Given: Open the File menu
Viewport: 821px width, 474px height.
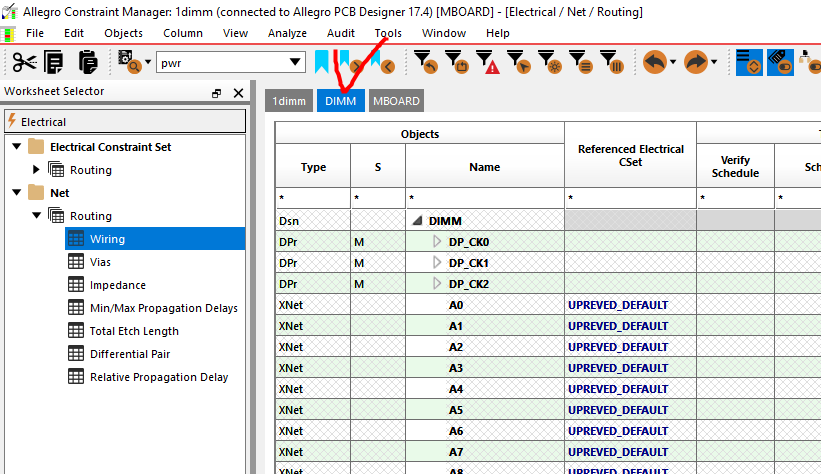Looking at the screenshot, I should (35, 33).
